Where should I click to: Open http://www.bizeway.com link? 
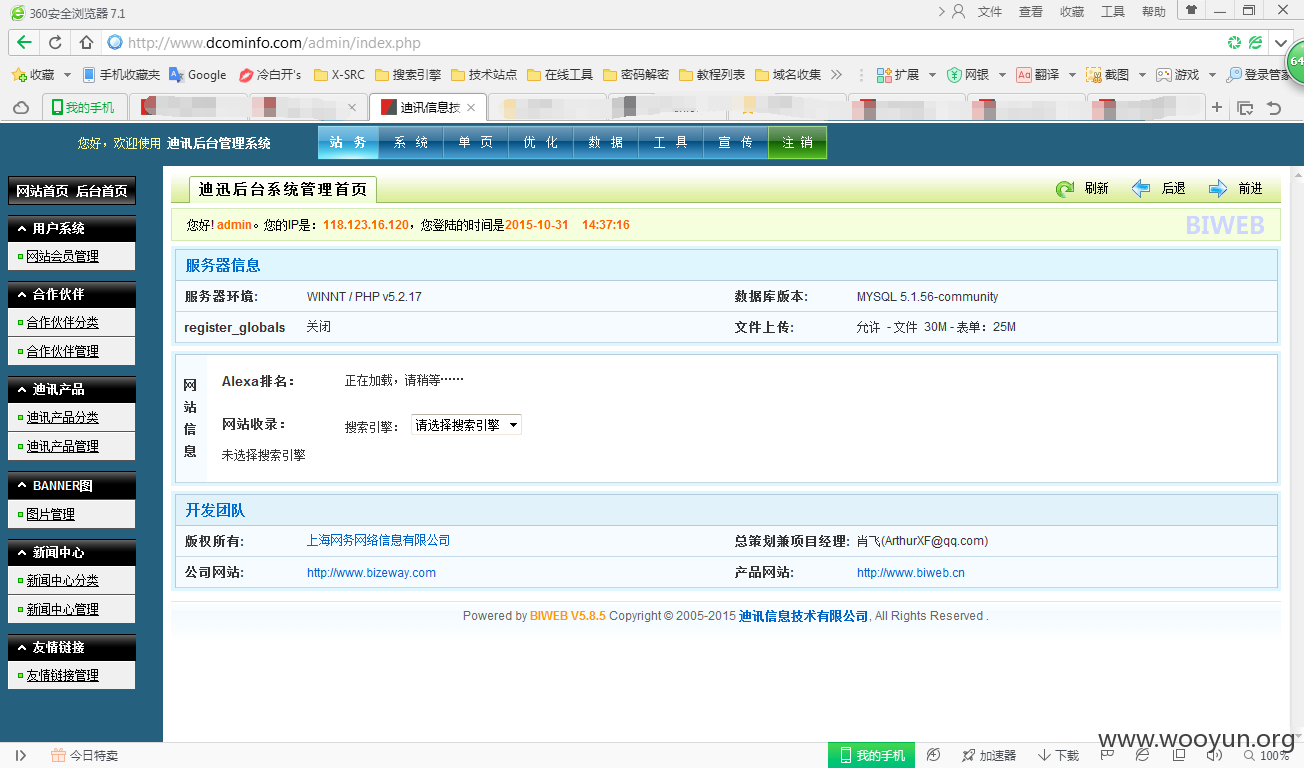point(371,573)
